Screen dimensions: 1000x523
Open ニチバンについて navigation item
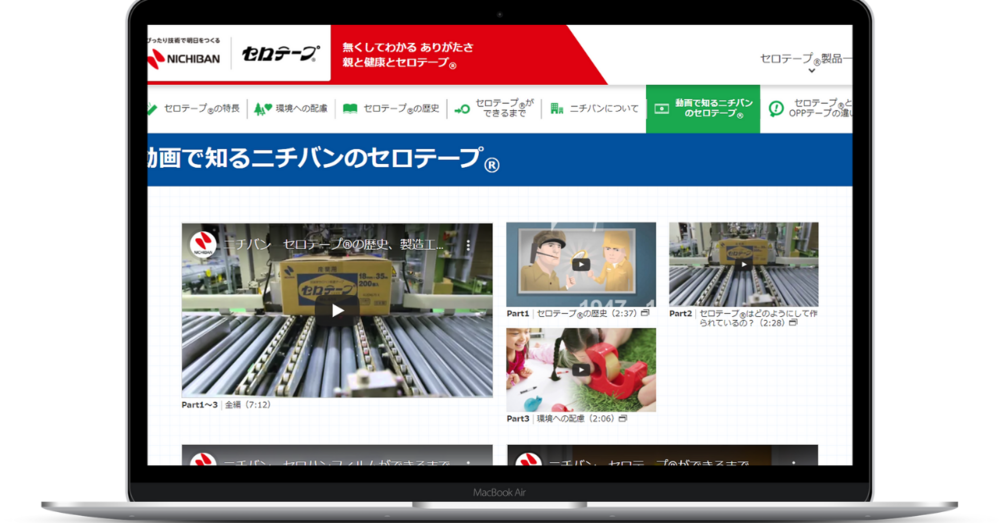(594, 109)
